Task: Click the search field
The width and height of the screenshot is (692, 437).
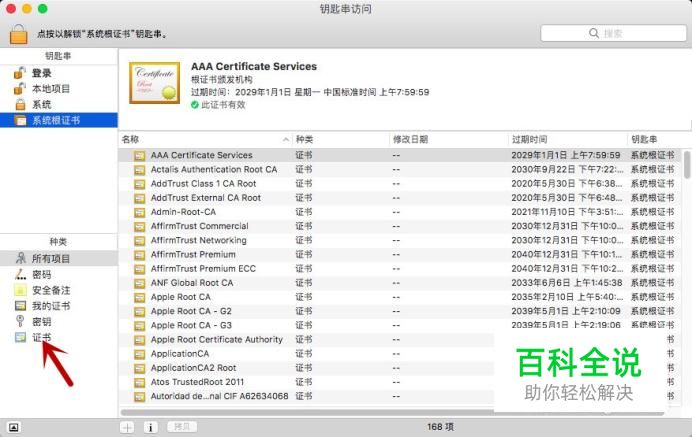Action: 613,33
